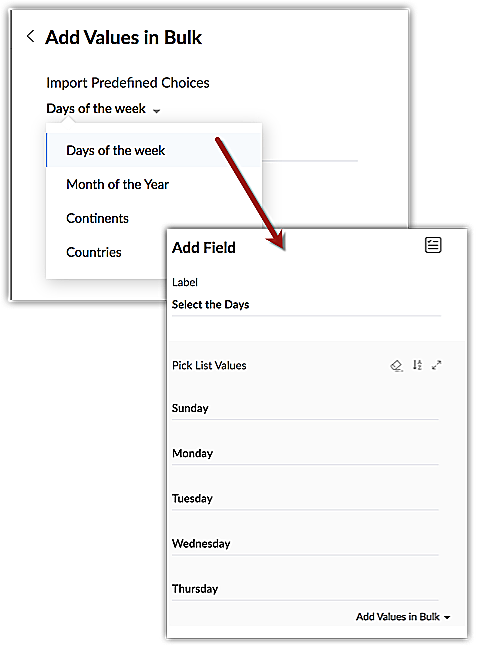Screen dimensions: 484x650
Task: Go back using the Add Values in Bulk arrow
Action: [30, 36]
